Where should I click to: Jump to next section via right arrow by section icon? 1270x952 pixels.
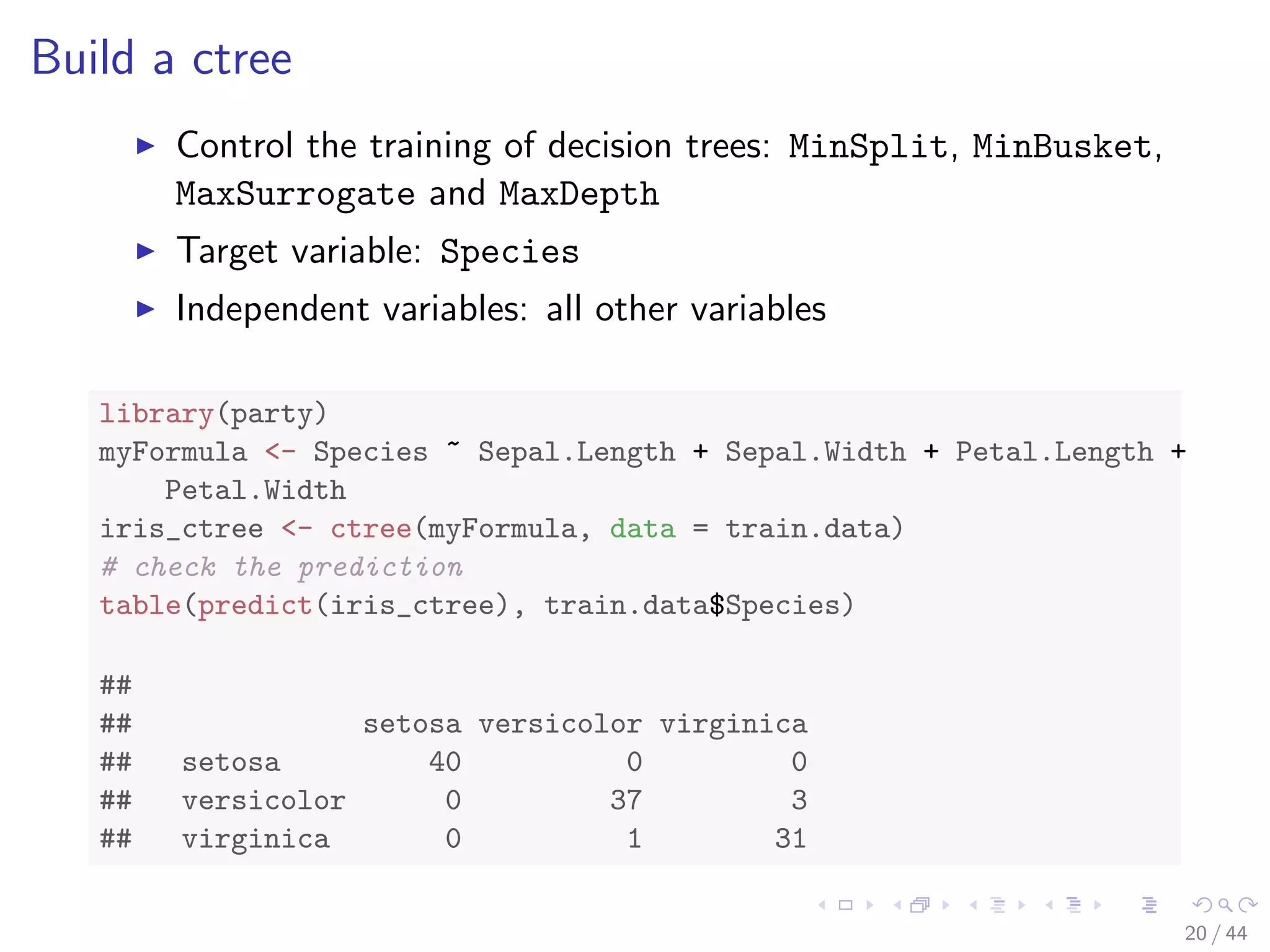(1098, 905)
